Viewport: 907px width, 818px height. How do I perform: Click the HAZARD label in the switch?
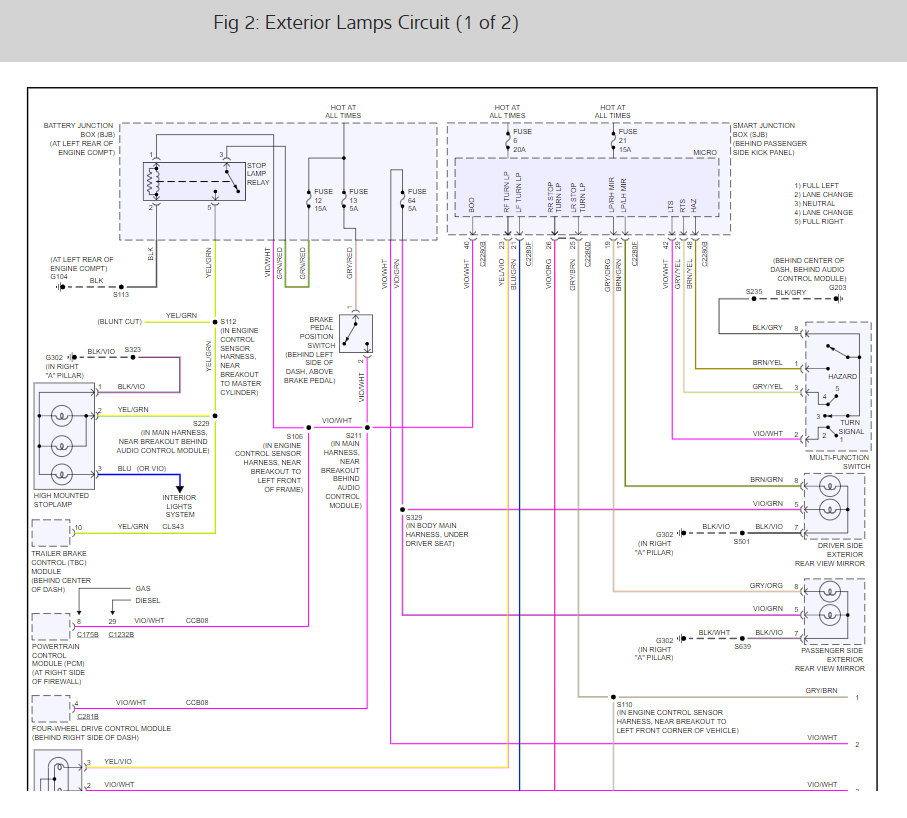842,377
